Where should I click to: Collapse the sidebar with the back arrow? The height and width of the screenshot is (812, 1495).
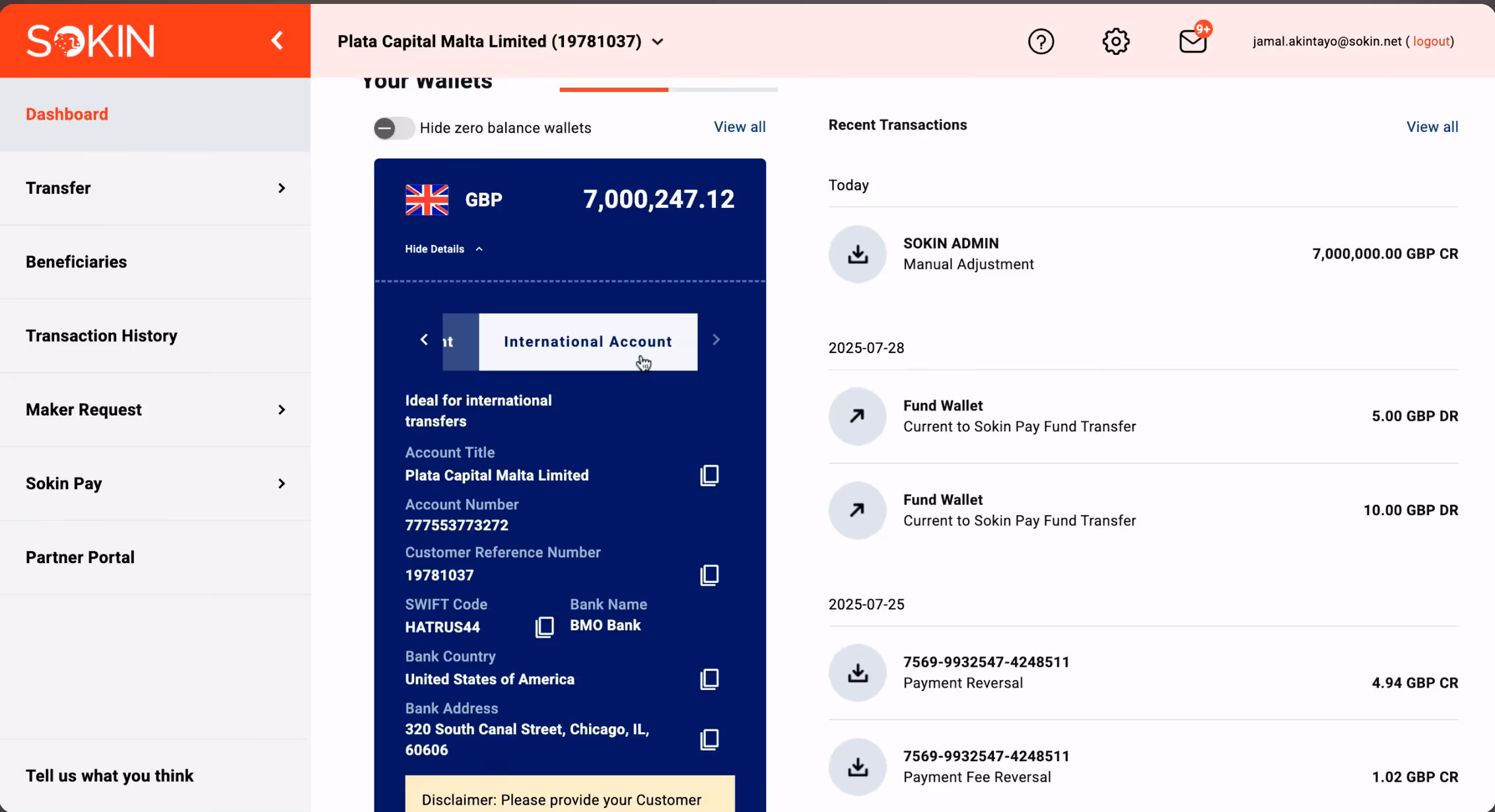point(277,41)
